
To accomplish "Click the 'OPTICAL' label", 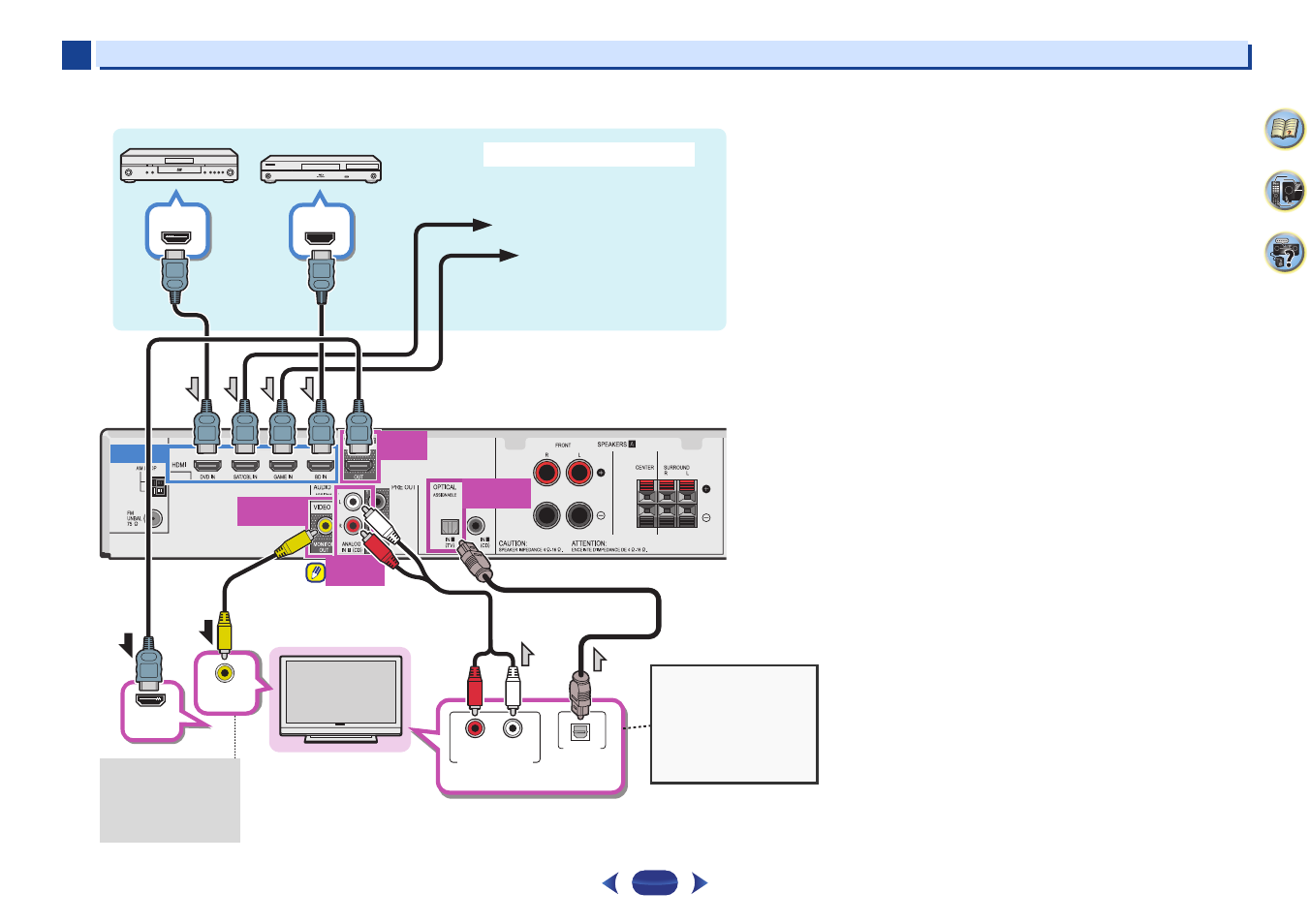I will pyautogui.click(x=445, y=487).
